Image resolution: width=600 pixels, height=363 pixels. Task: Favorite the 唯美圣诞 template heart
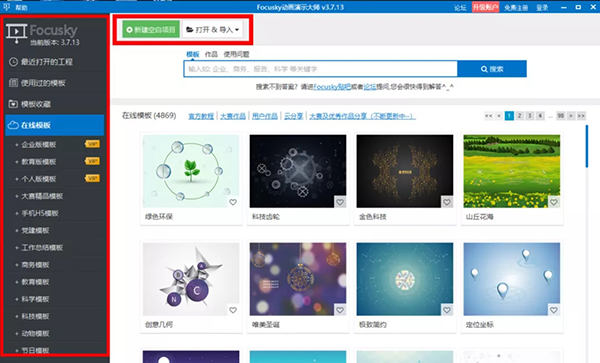click(340, 310)
